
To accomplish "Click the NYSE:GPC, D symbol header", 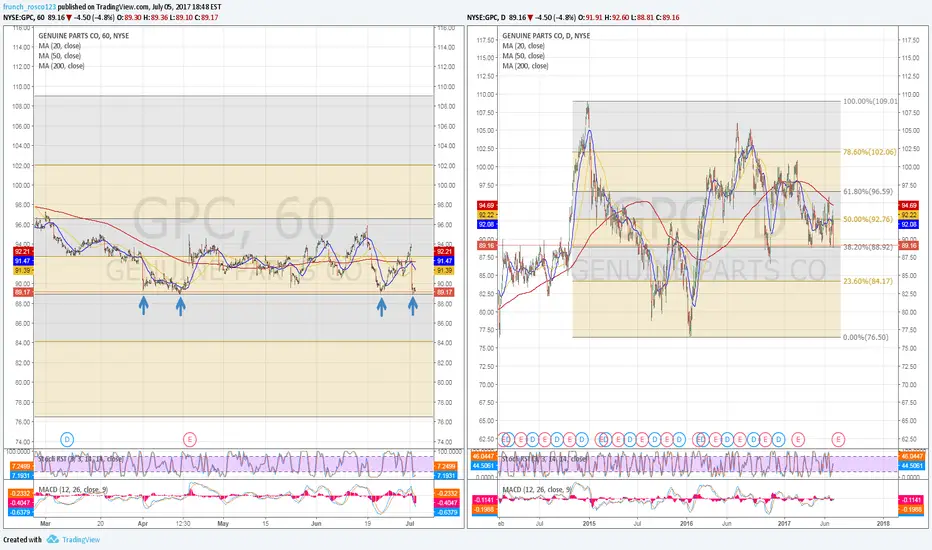I will click(x=486, y=18).
